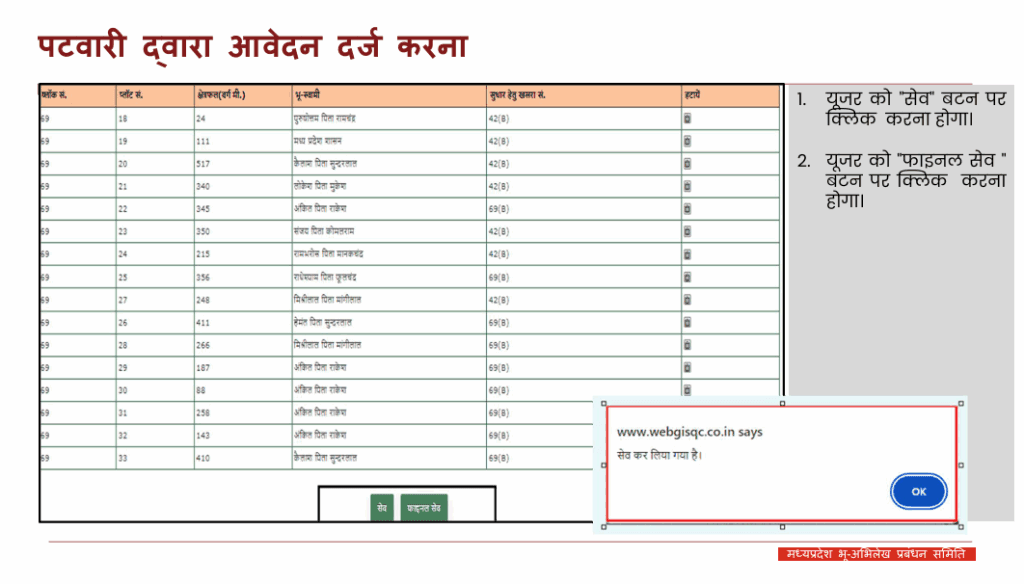
Task: Remove row for plot 29
Action: click(x=687, y=367)
